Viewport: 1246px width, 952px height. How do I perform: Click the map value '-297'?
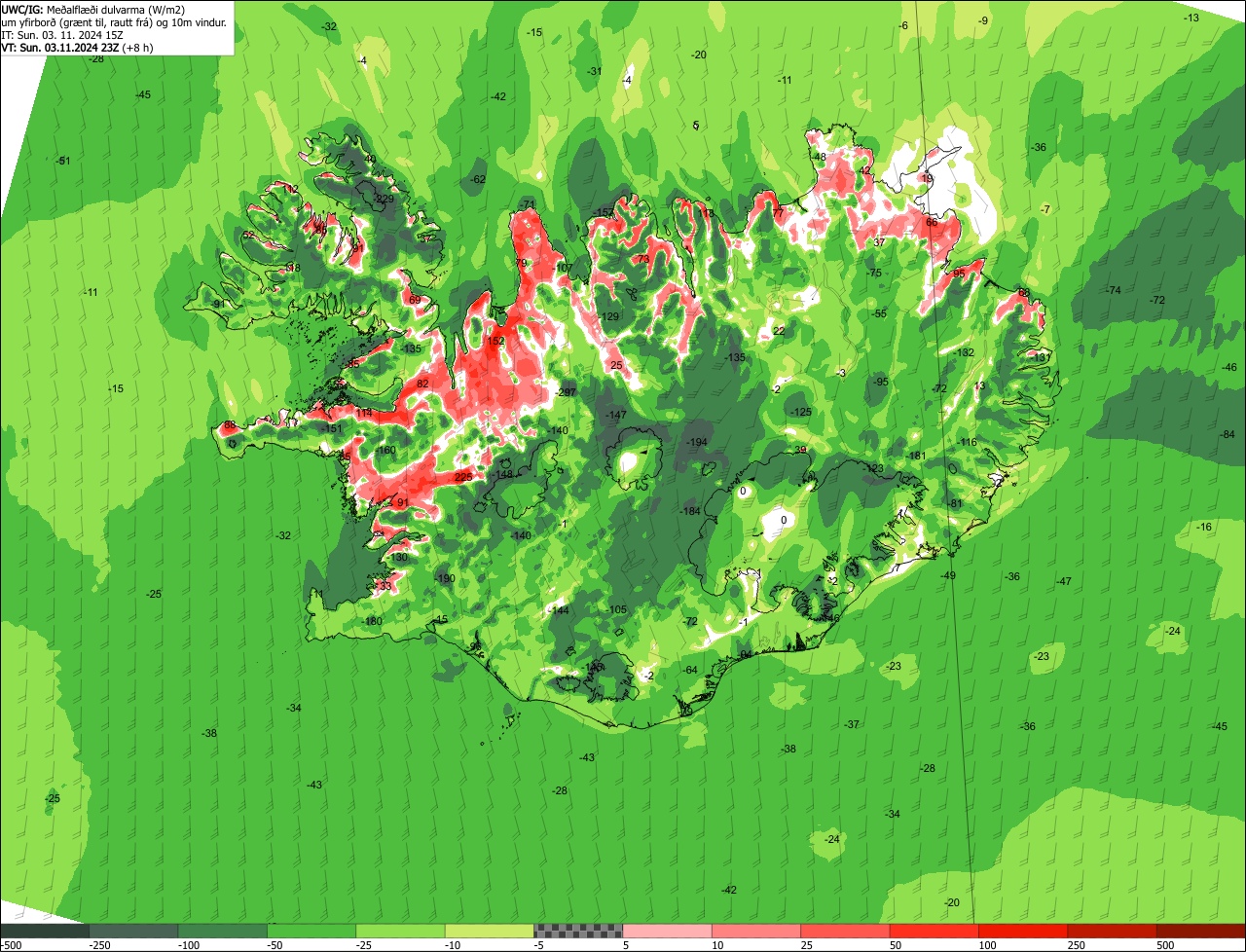[x=566, y=391]
